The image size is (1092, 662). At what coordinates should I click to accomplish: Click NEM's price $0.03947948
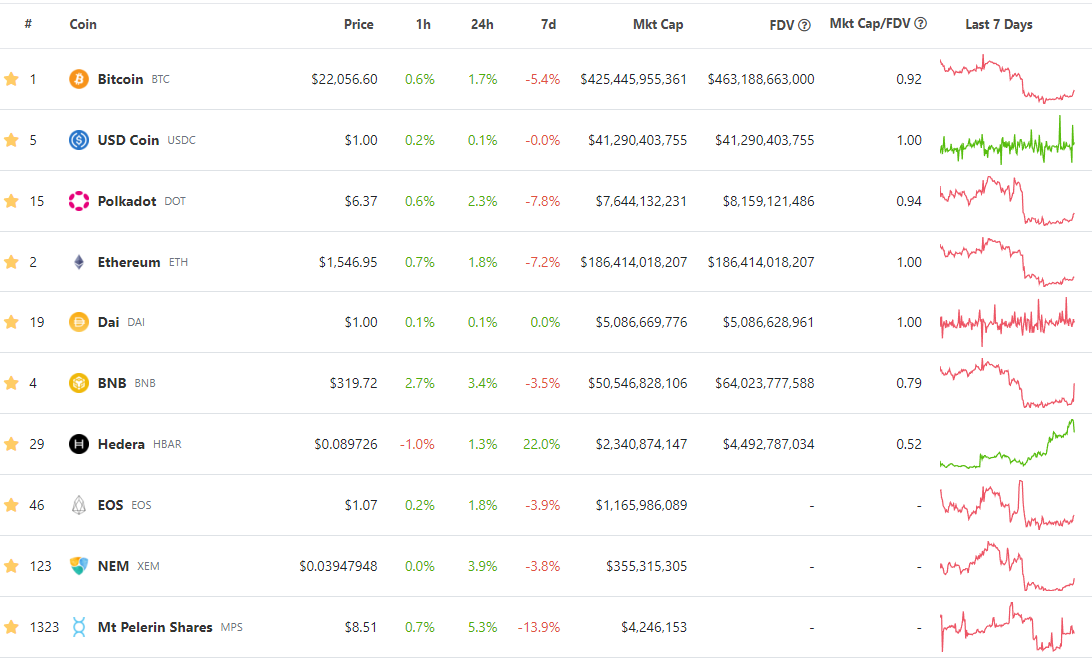(338, 566)
